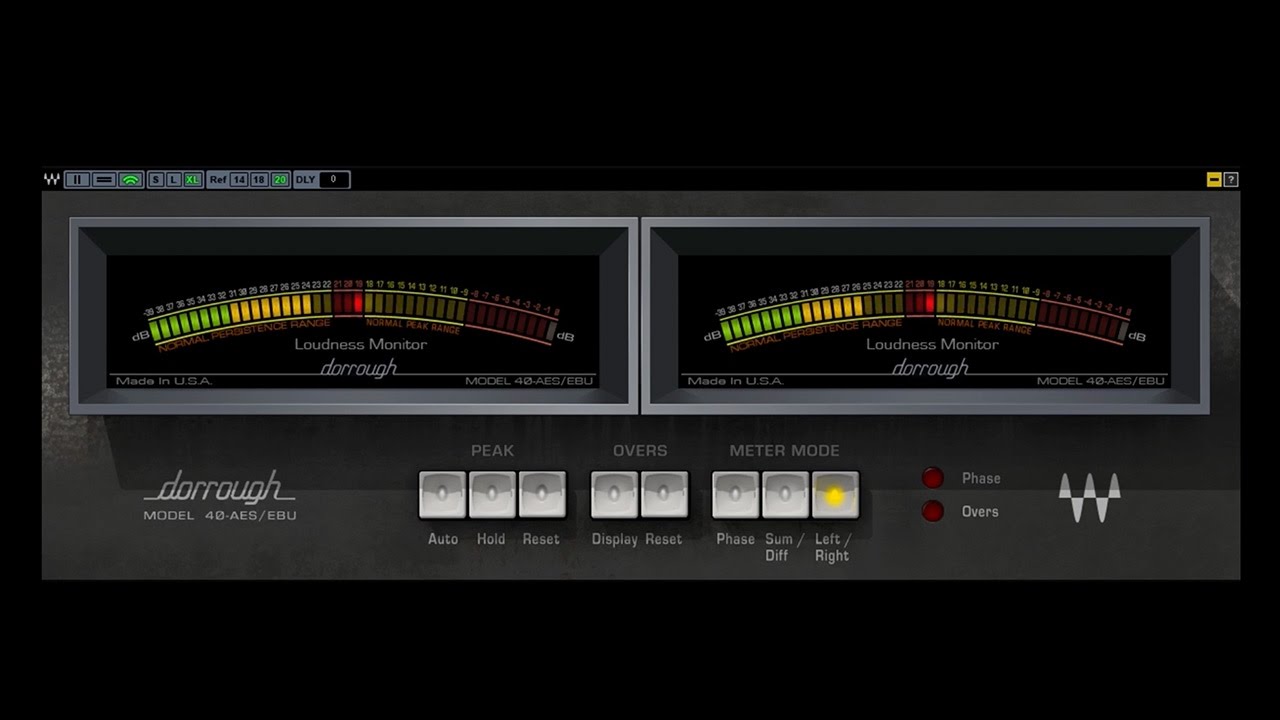
Task: Click the Overs text beside the LED
Action: point(980,511)
